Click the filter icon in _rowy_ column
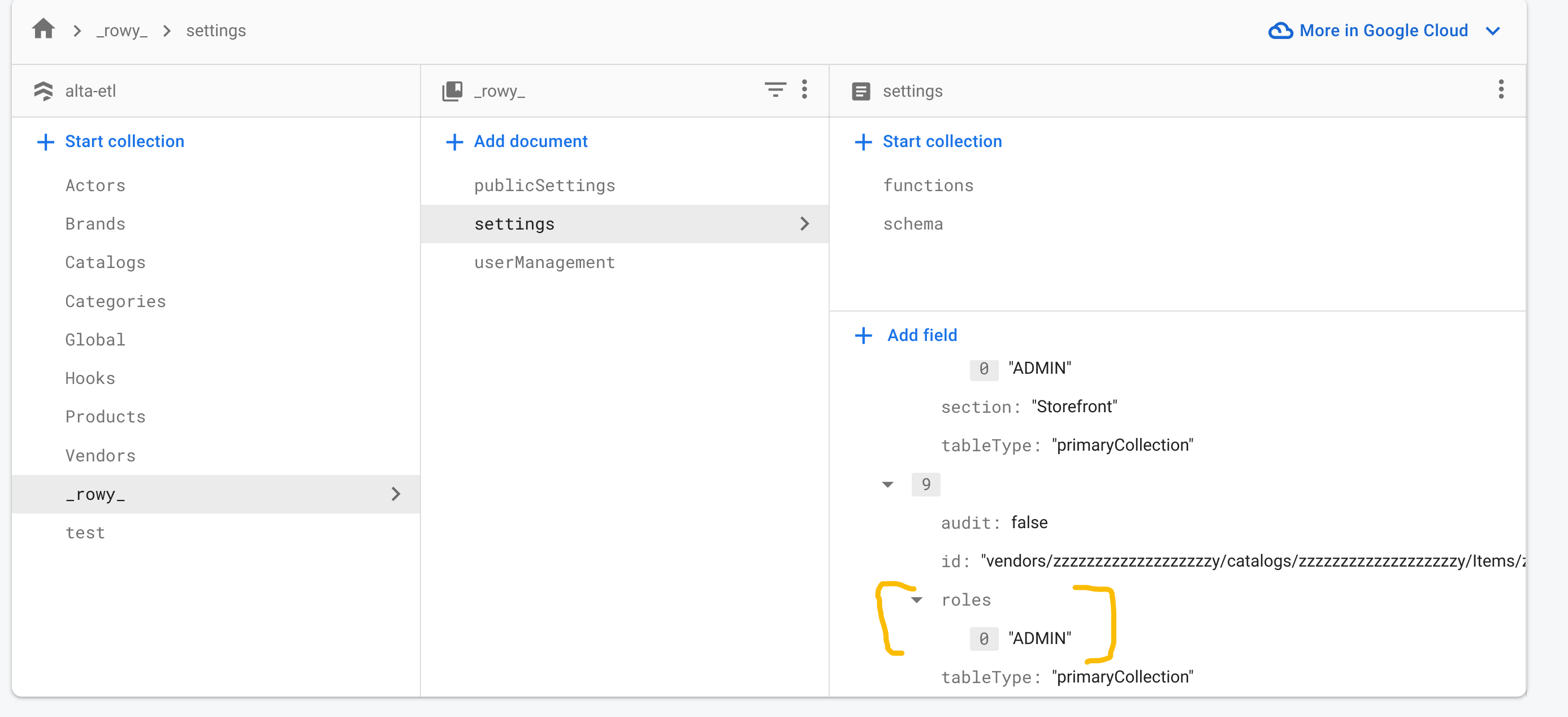 click(775, 89)
